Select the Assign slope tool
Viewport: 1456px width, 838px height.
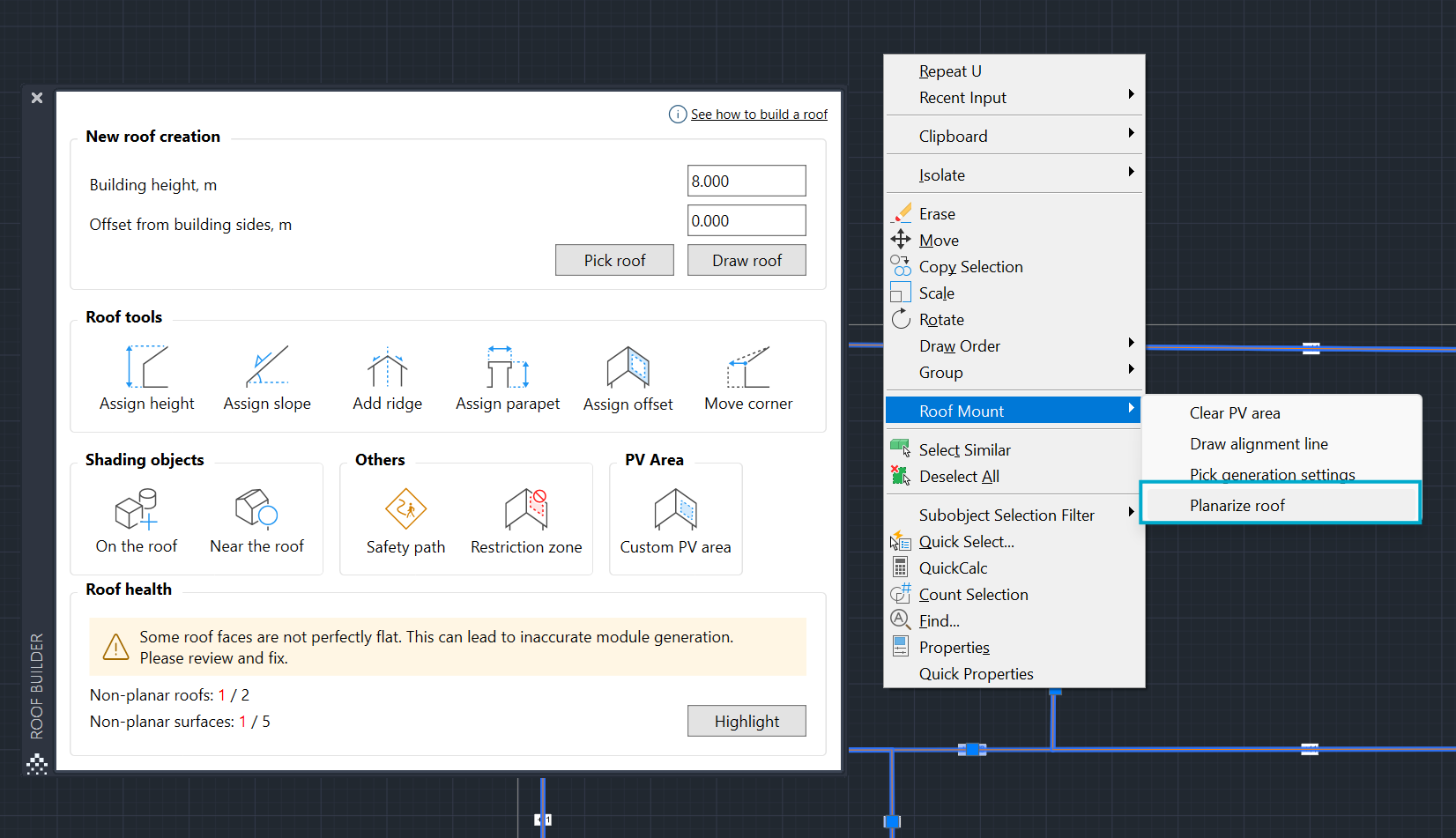pyautogui.click(x=267, y=377)
